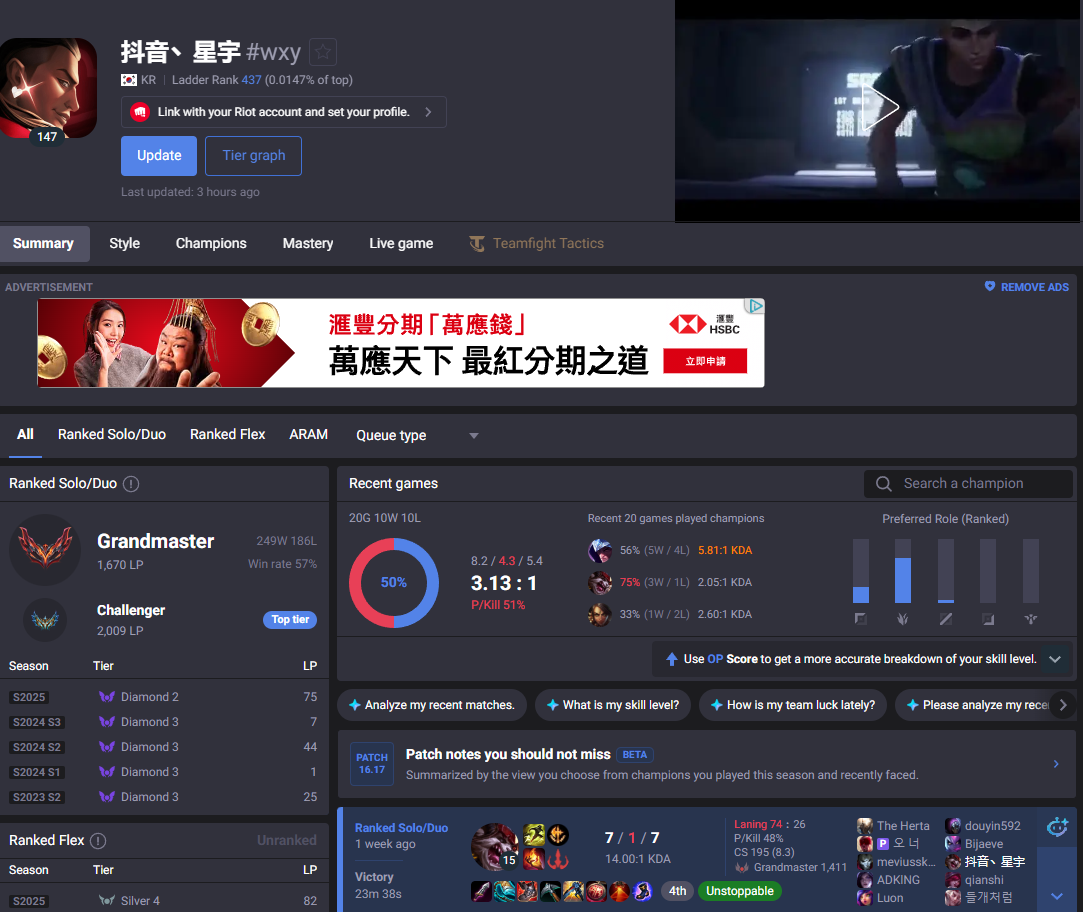Image resolution: width=1083 pixels, height=912 pixels.
Task: Click the Challenger tier emblem
Action: point(45,620)
